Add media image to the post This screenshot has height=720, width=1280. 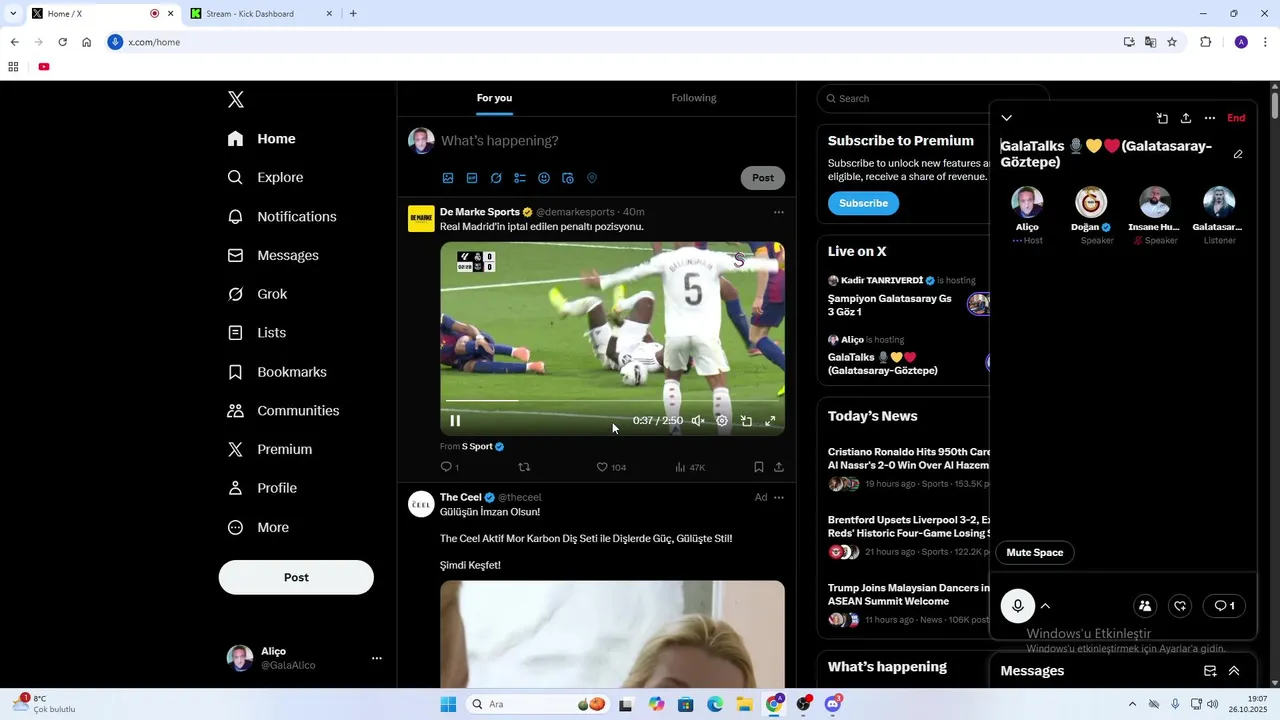[448, 178]
